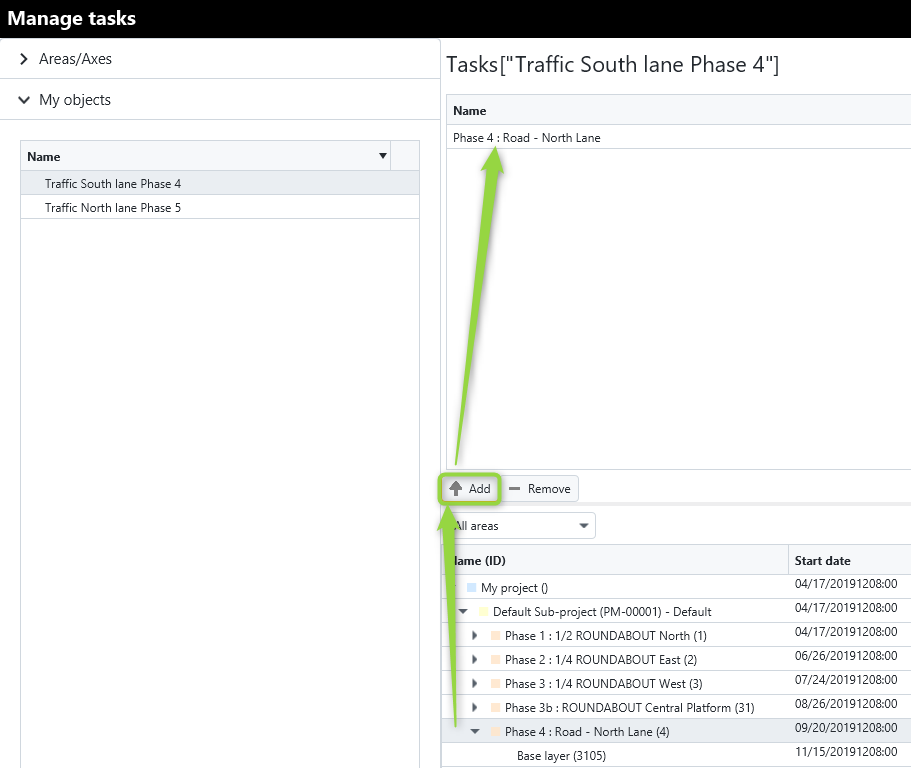The width and height of the screenshot is (911, 768).
Task: Click the Phase 3b orange square icon
Action: pyautogui.click(x=496, y=708)
